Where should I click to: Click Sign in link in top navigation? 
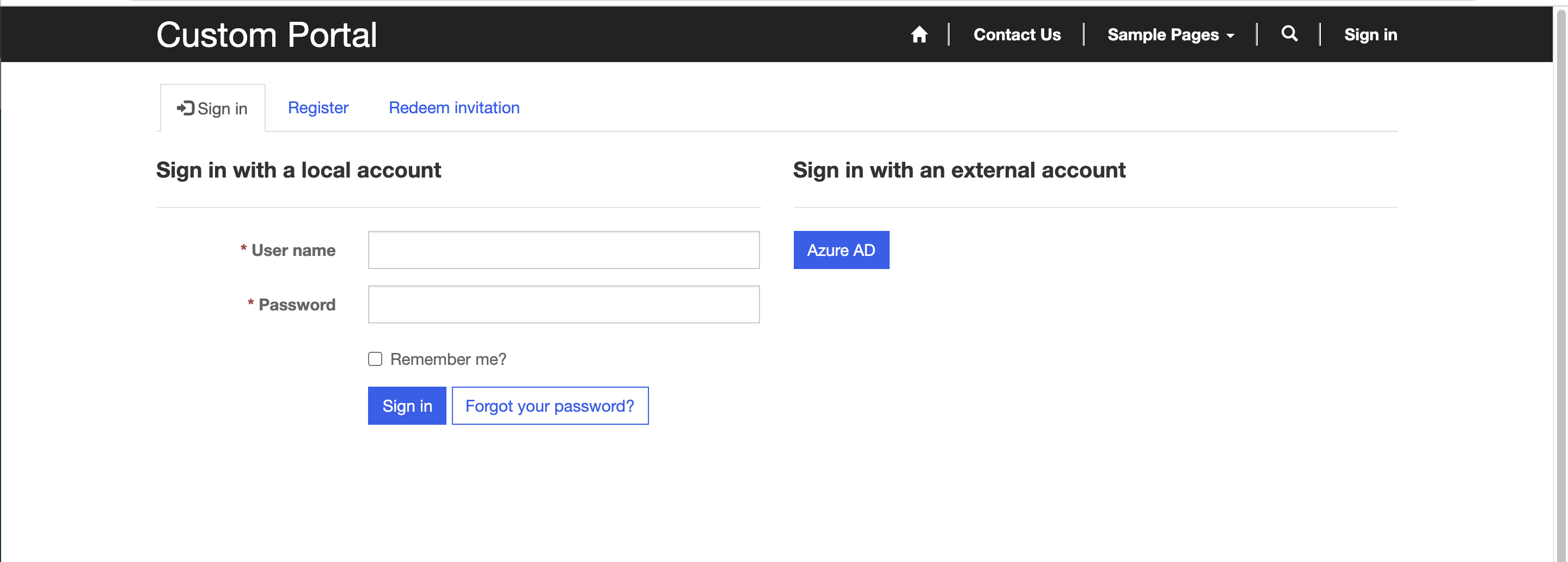[x=1370, y=35]
